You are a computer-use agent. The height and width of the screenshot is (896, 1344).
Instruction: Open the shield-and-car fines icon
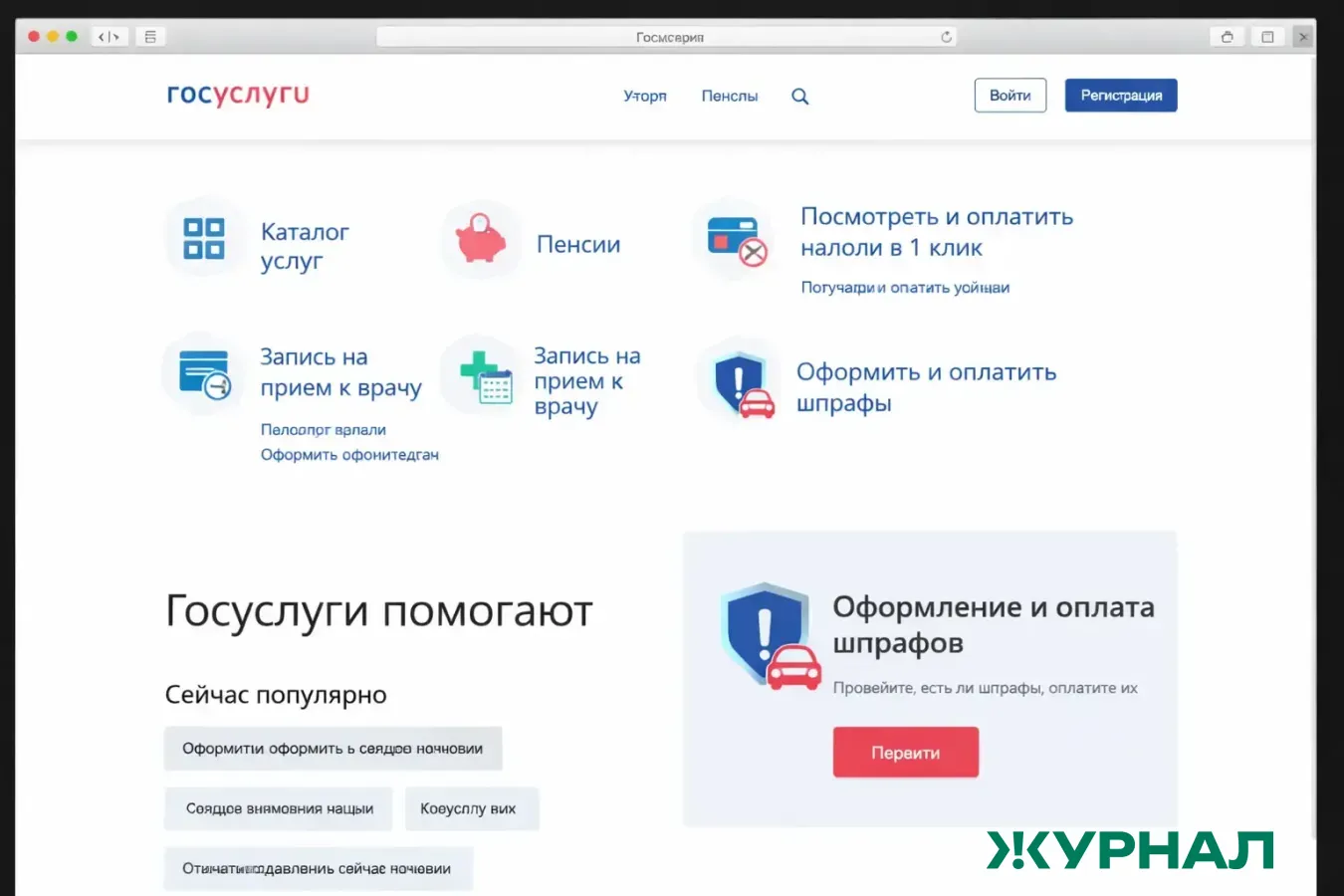[738, 381]
